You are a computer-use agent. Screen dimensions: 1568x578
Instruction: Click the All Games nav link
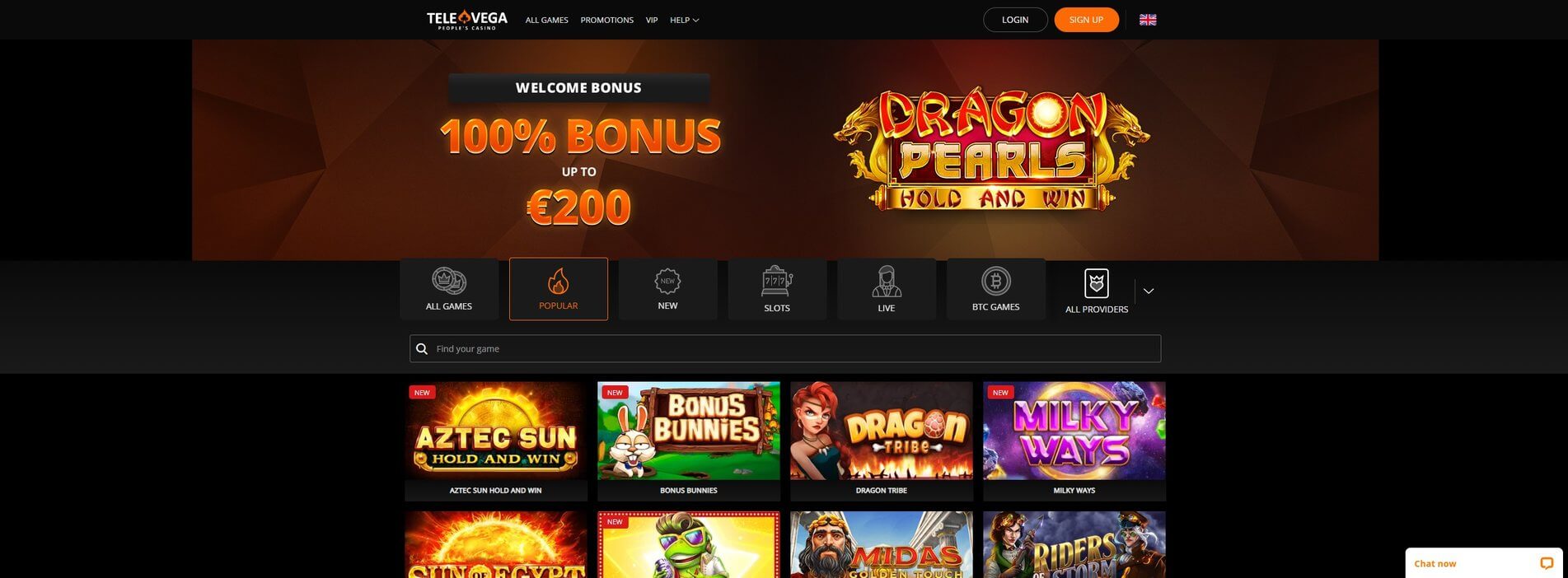[547, 20]
